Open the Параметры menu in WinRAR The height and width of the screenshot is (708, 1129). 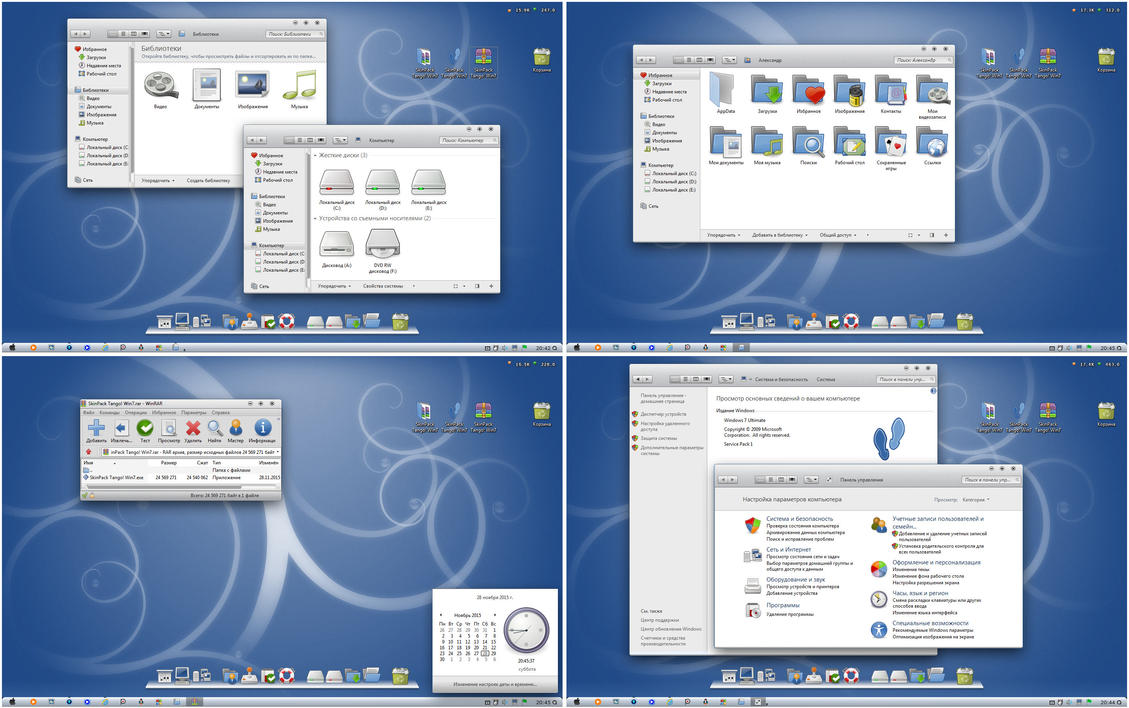coord(193,412)
